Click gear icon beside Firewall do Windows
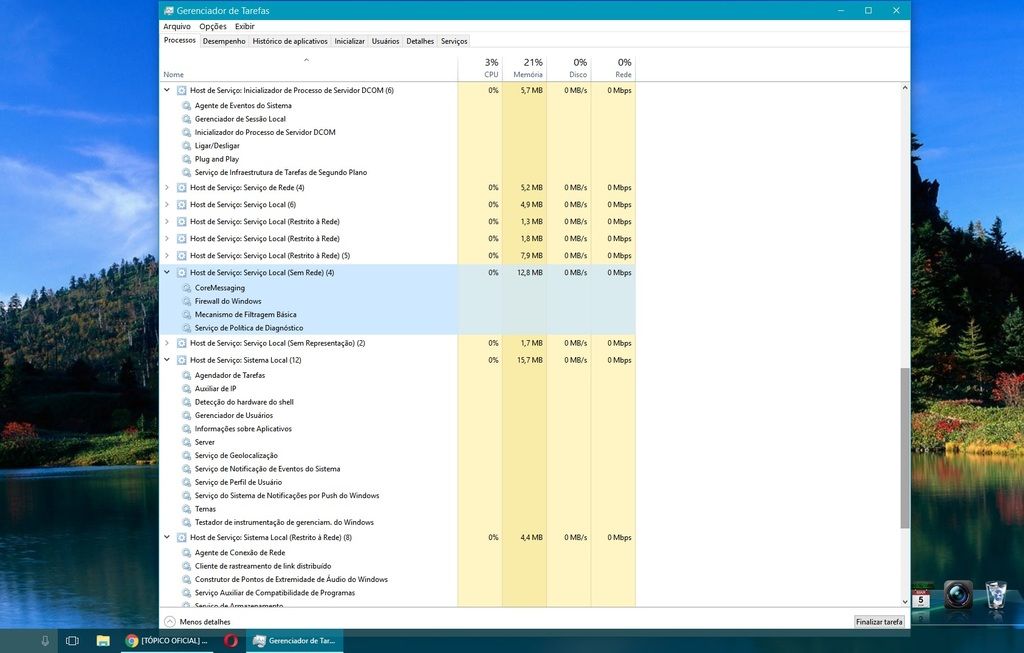The height and width of the screenshot is (653, 1024). [186, 301]
